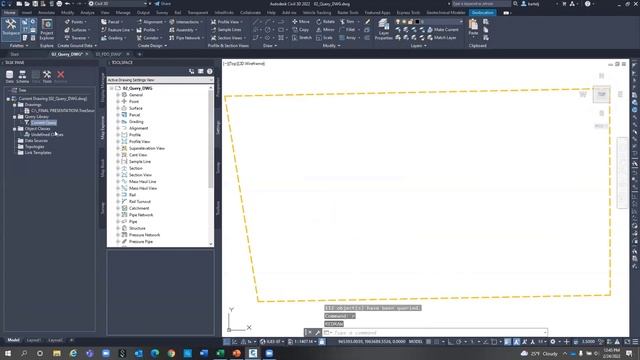
Task: Click the Open folder icon in quick access toolbar
Action: (27, 4)
